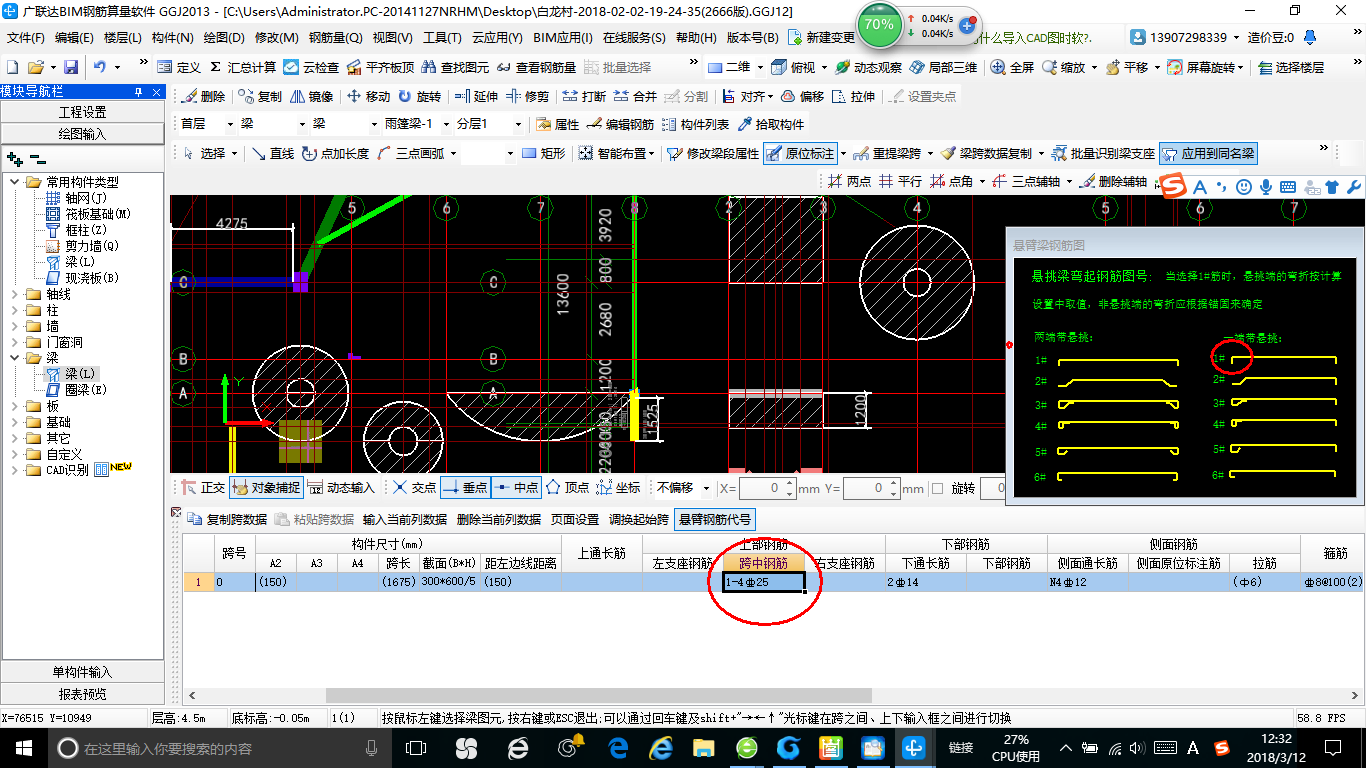Open the 钢筋量(Q) menu

click(x=336, y=38)
